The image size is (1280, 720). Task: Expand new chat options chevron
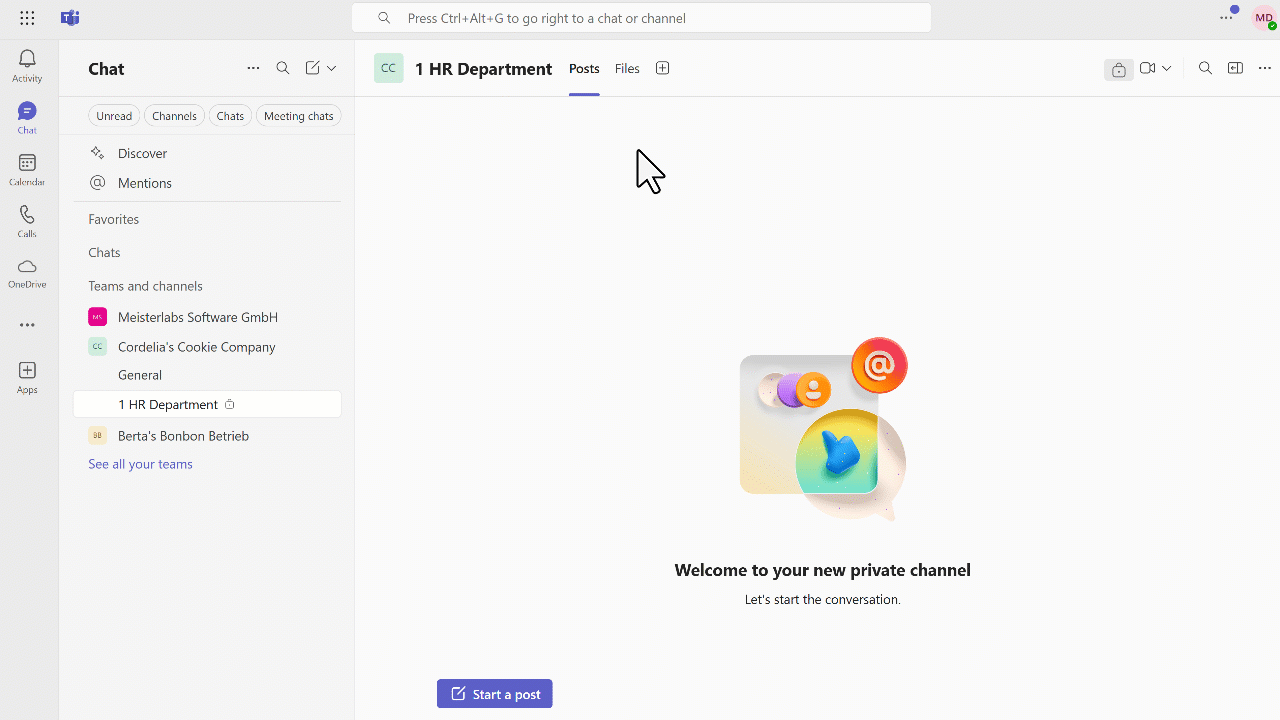(x=331, y=68)
